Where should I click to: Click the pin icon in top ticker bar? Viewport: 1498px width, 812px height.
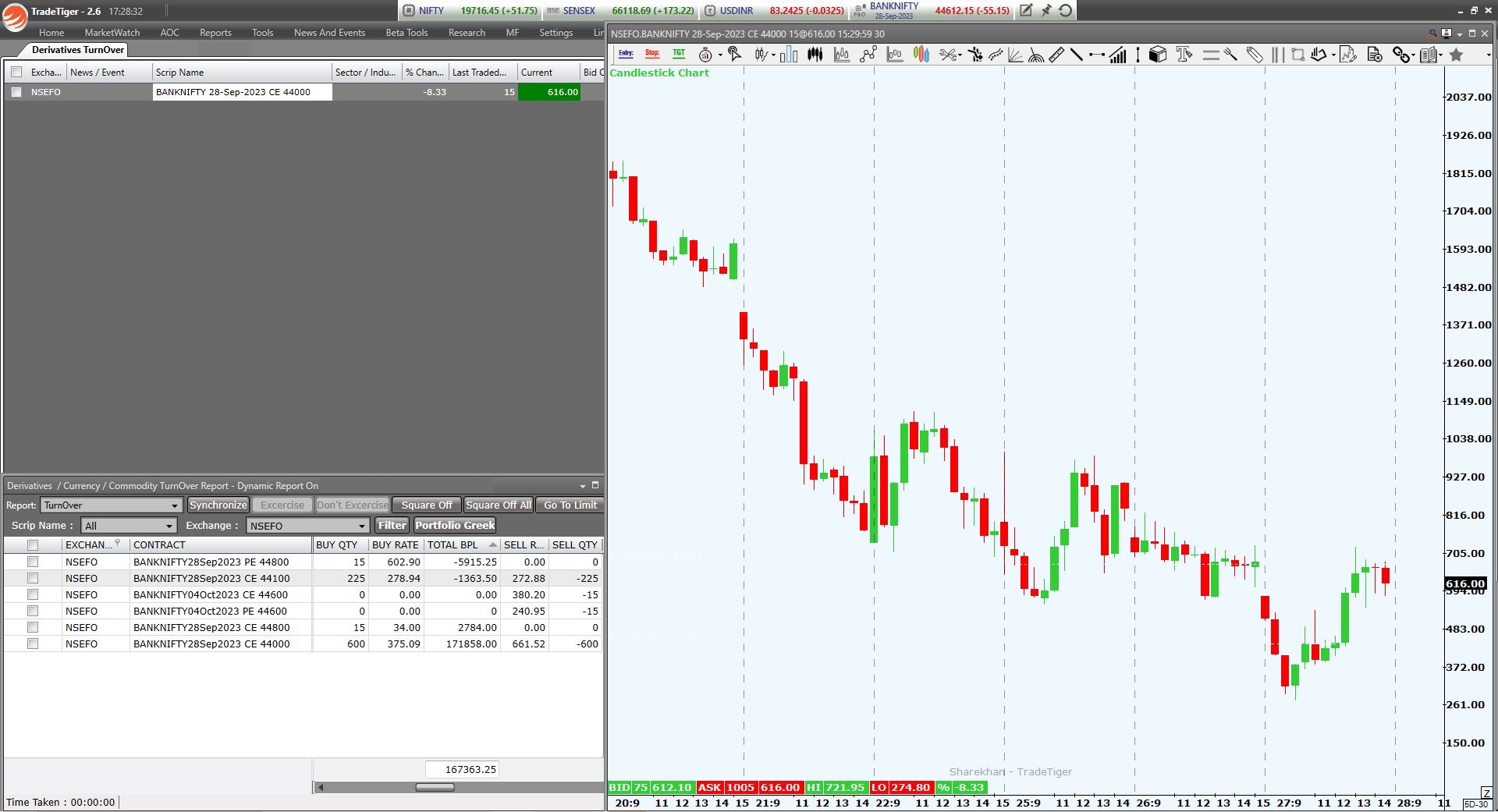coord(1045,10)
